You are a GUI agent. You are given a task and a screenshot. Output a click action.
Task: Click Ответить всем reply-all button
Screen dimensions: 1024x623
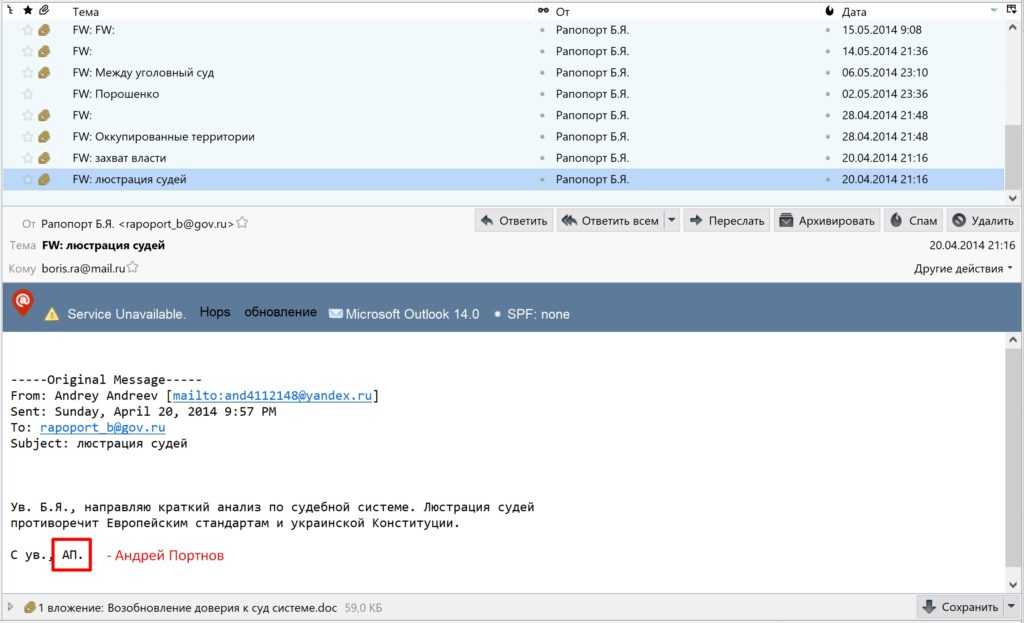click(611, 221)
